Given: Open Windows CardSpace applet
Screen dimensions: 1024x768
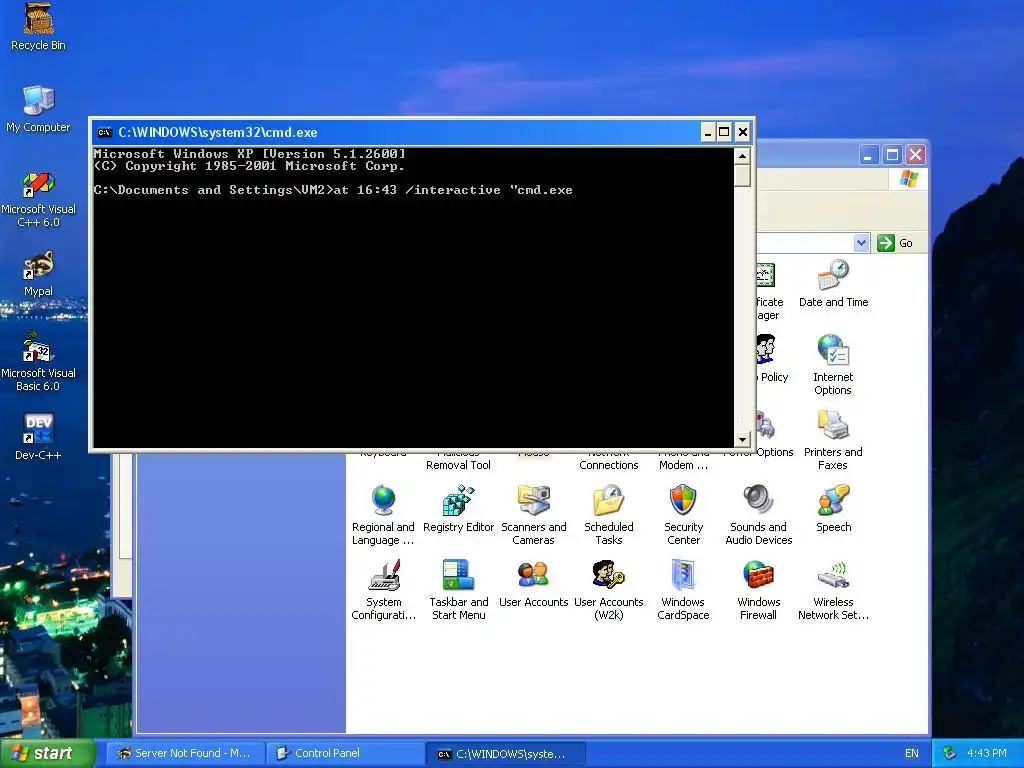Looking at the screenshot, I should (683, 590).
